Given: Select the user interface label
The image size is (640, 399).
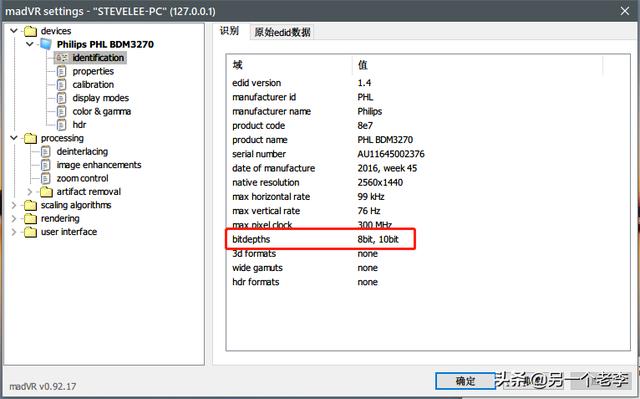Looking at the screenshot, I should 69,232.
